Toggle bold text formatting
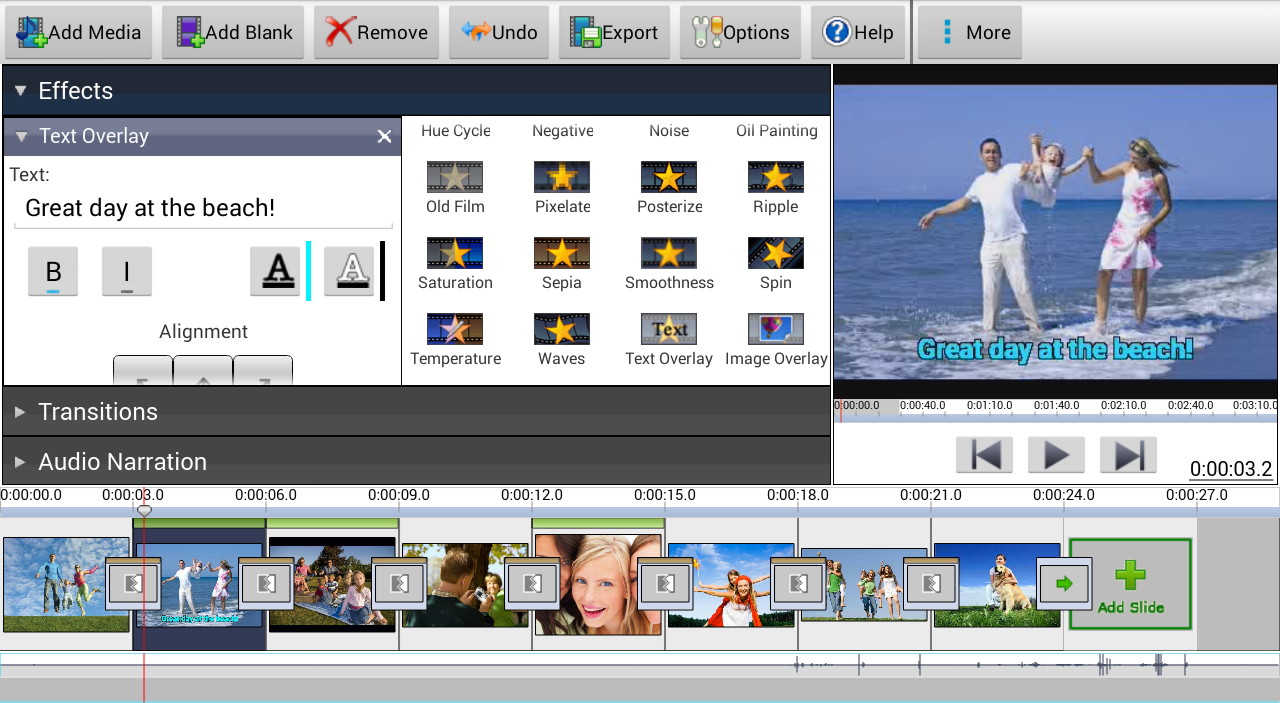1280x703 pixels. (53, 271)
